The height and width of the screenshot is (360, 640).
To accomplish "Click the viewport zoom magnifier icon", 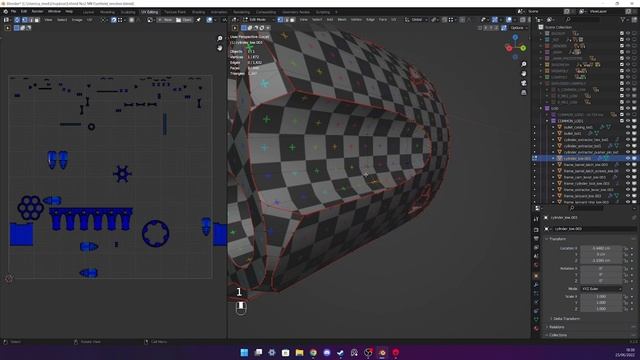I will click(524, 64).
